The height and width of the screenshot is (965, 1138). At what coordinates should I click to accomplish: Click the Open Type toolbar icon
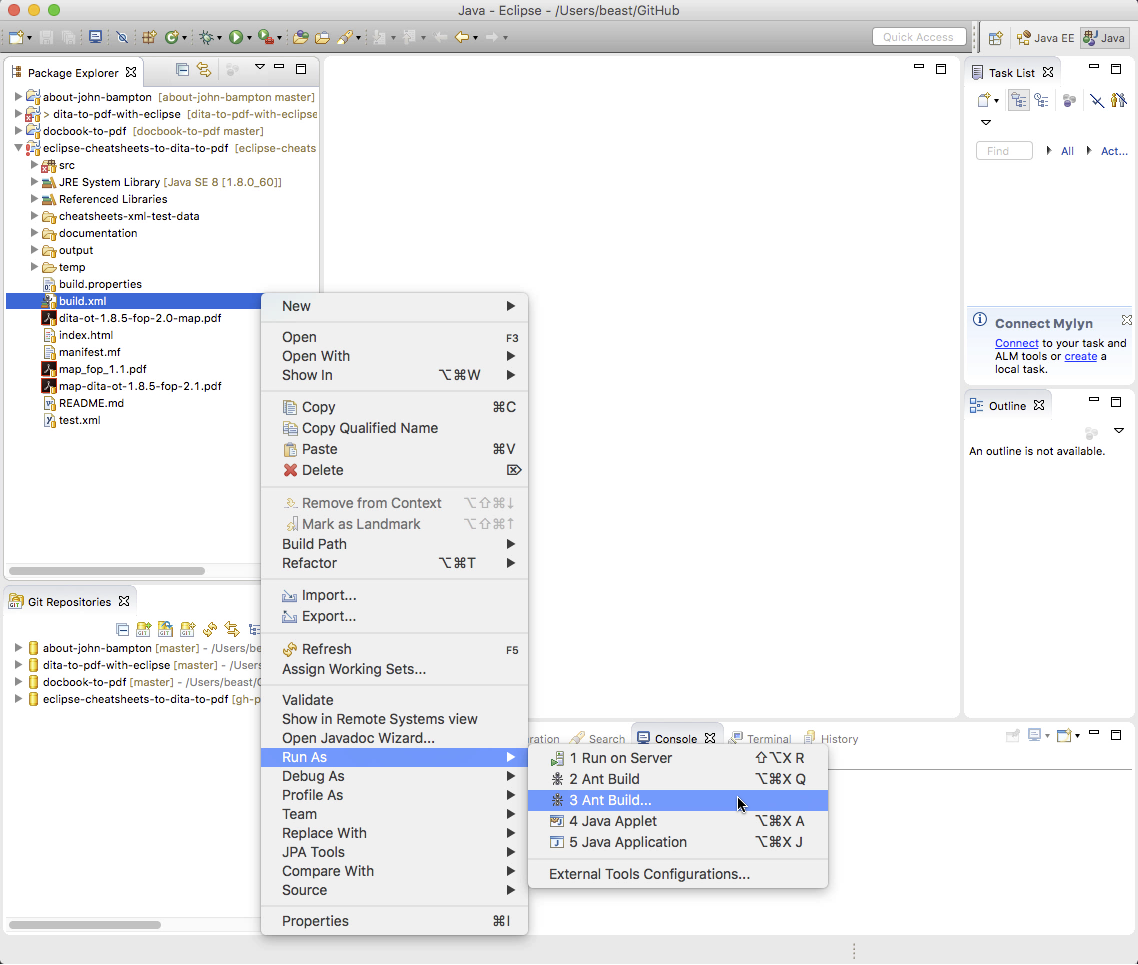point(300,37)
